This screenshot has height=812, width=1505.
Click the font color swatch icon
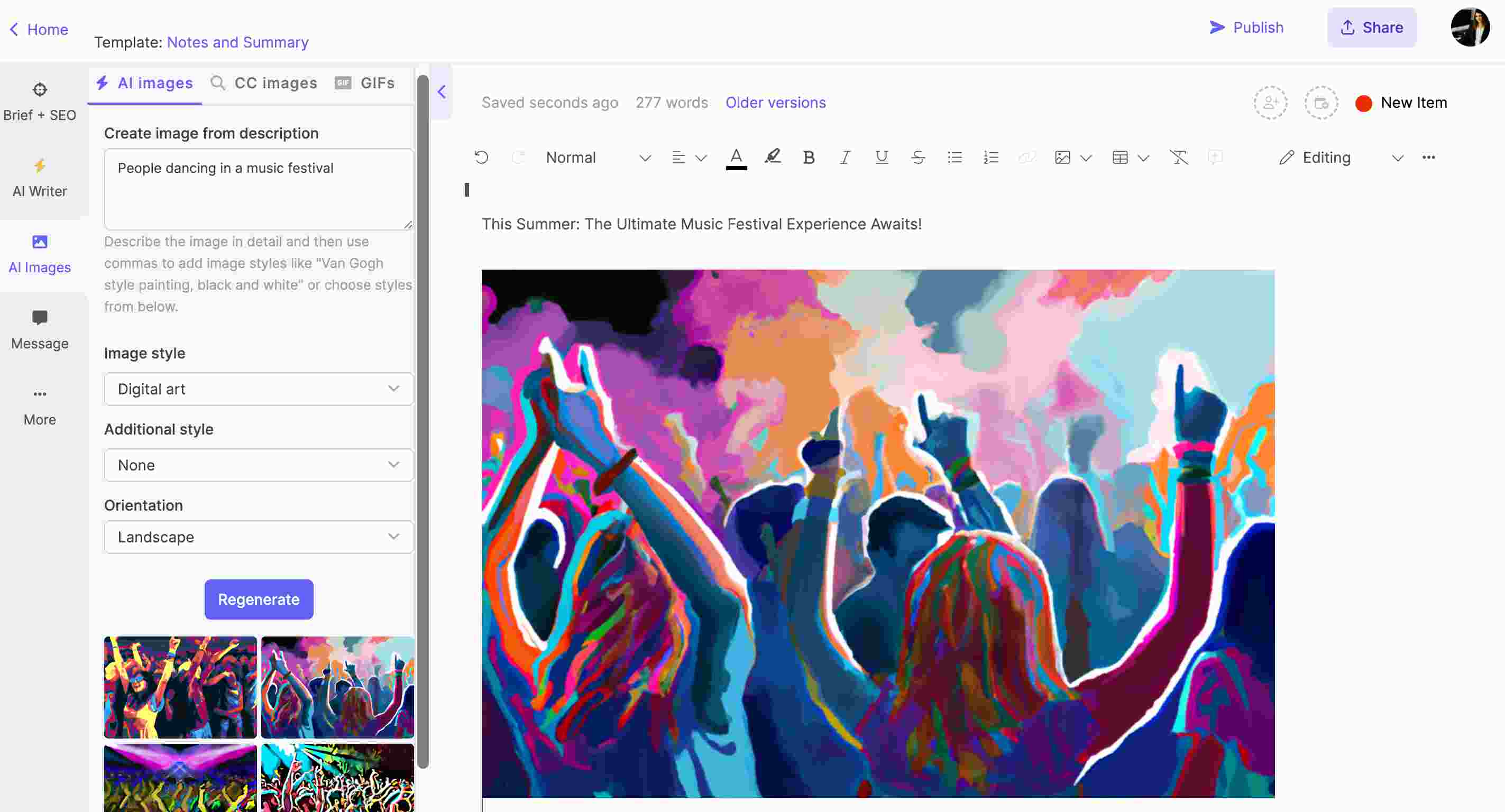(736, 158)
